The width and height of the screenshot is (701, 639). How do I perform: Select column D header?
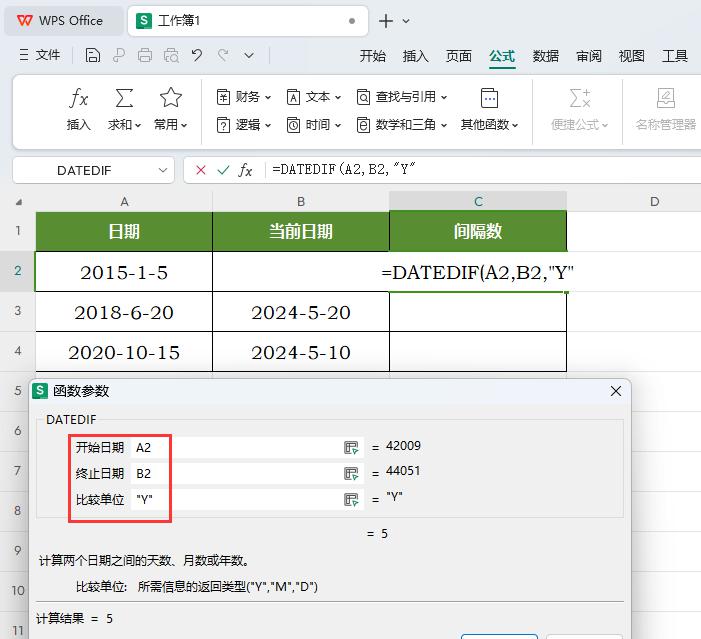pyautogui.click(x=655, y=202)
